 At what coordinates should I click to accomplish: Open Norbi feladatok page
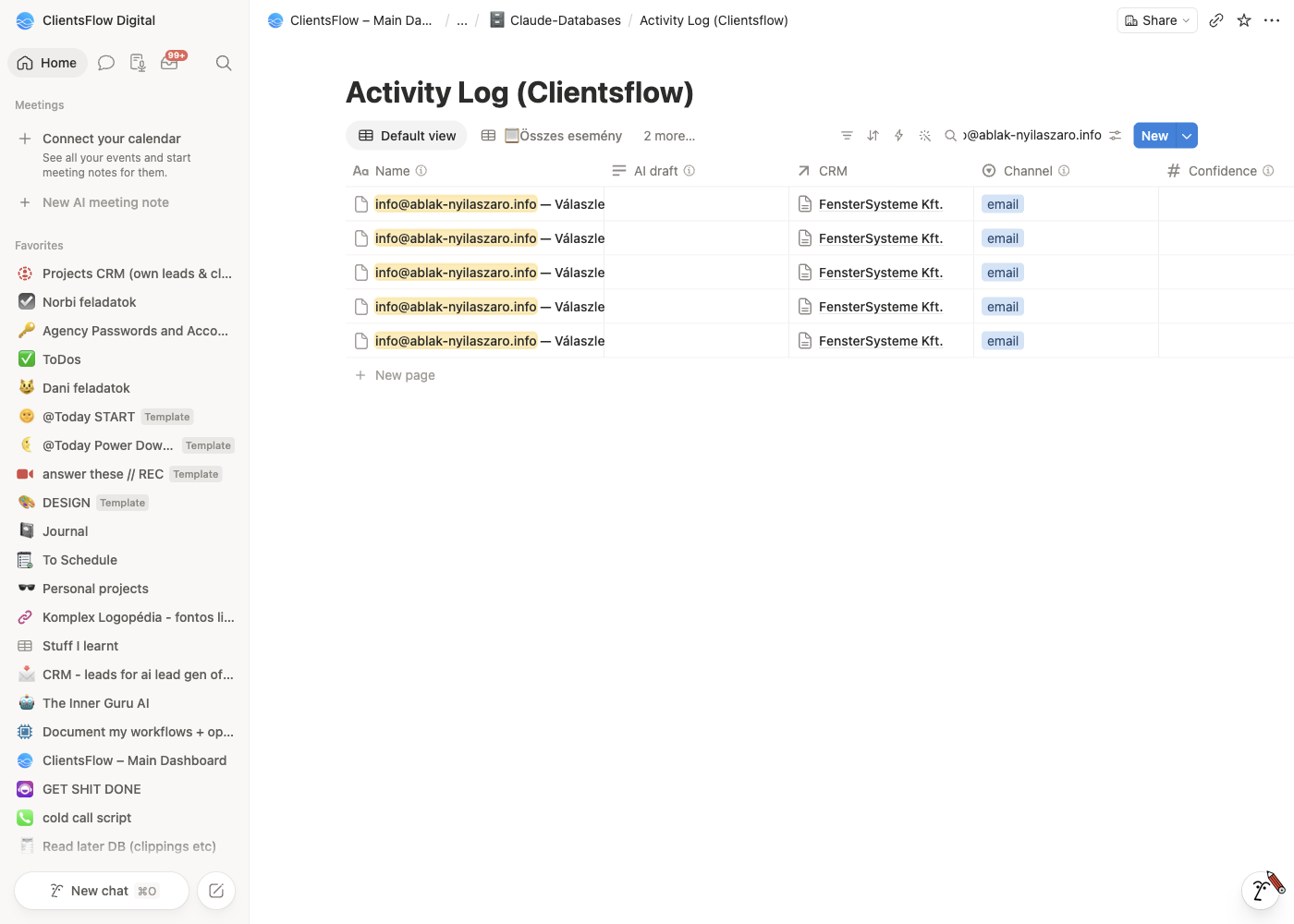[125, 302]
